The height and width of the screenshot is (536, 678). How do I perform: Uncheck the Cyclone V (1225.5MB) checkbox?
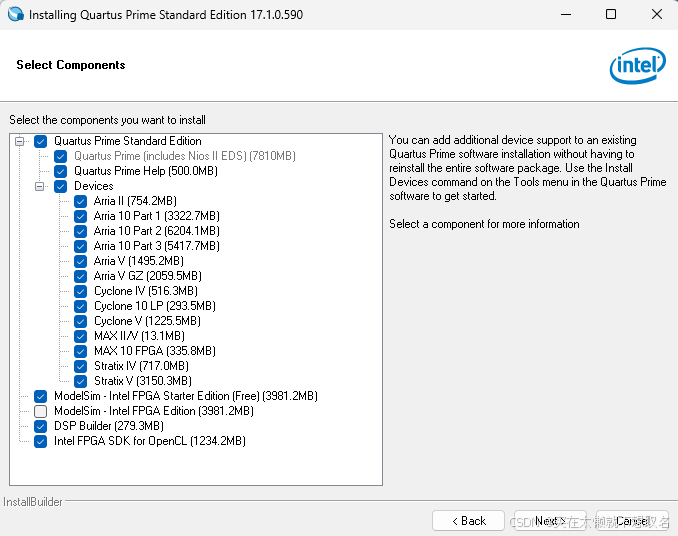point(80,321)
